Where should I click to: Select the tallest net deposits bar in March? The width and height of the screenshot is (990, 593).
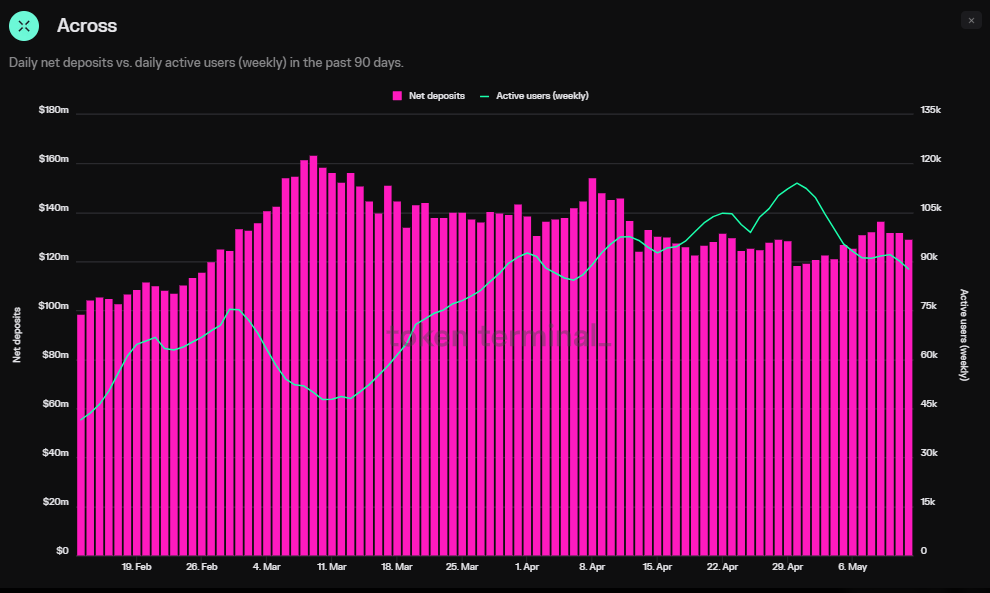point(313,356)
